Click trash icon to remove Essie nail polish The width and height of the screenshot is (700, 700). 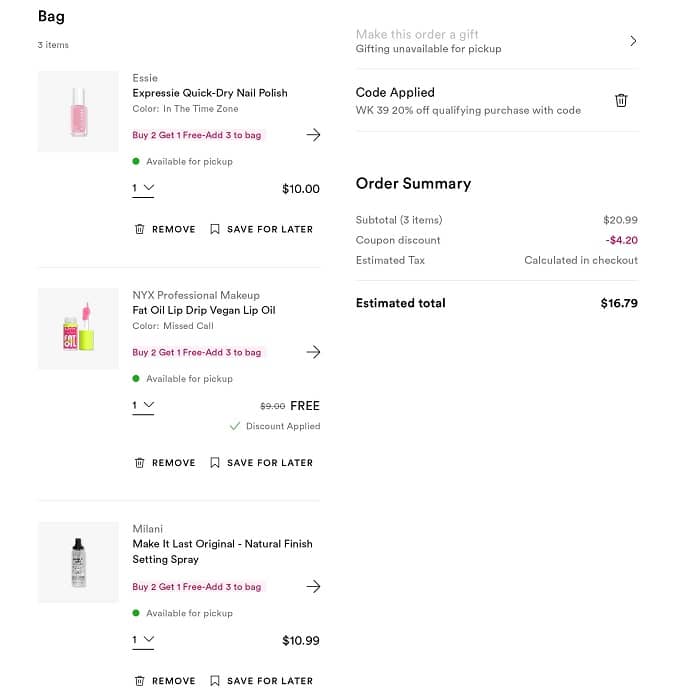pos(140,229)
